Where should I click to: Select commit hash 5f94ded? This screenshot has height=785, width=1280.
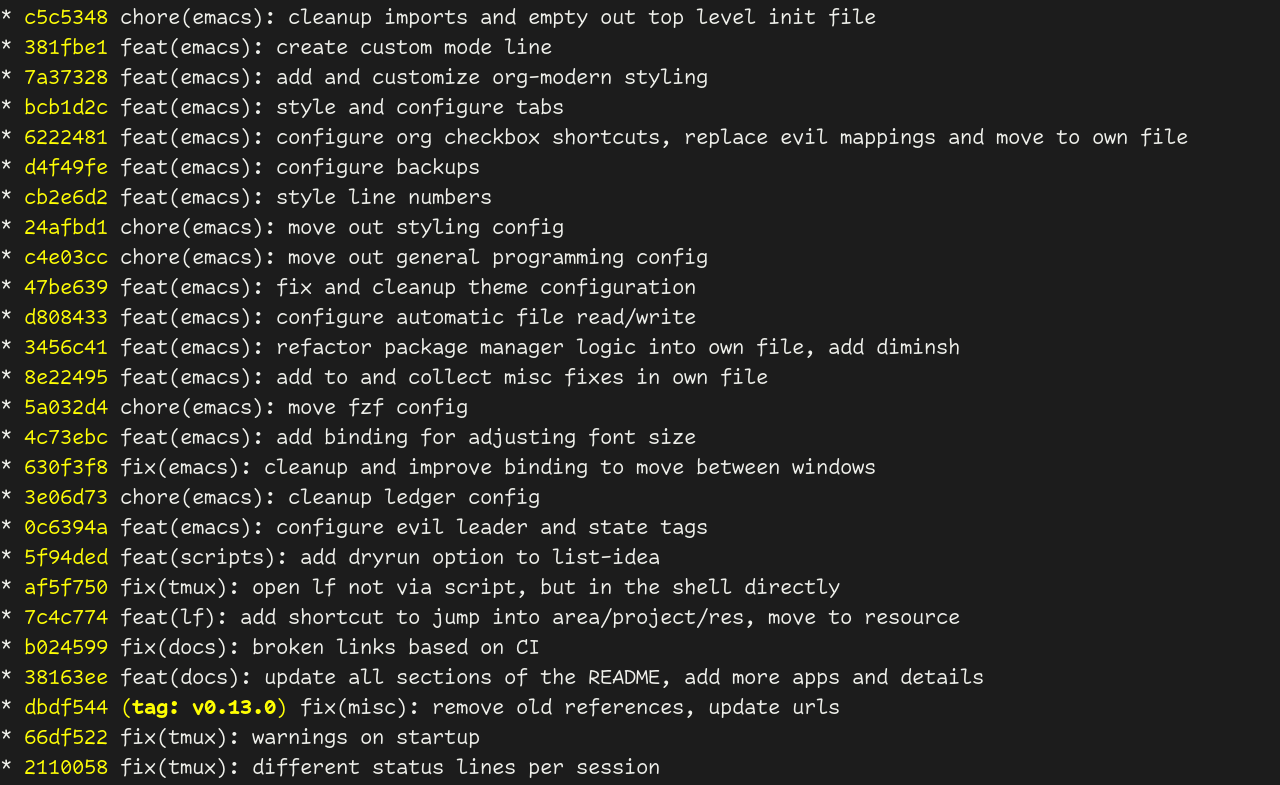click(x=66, y=557)
